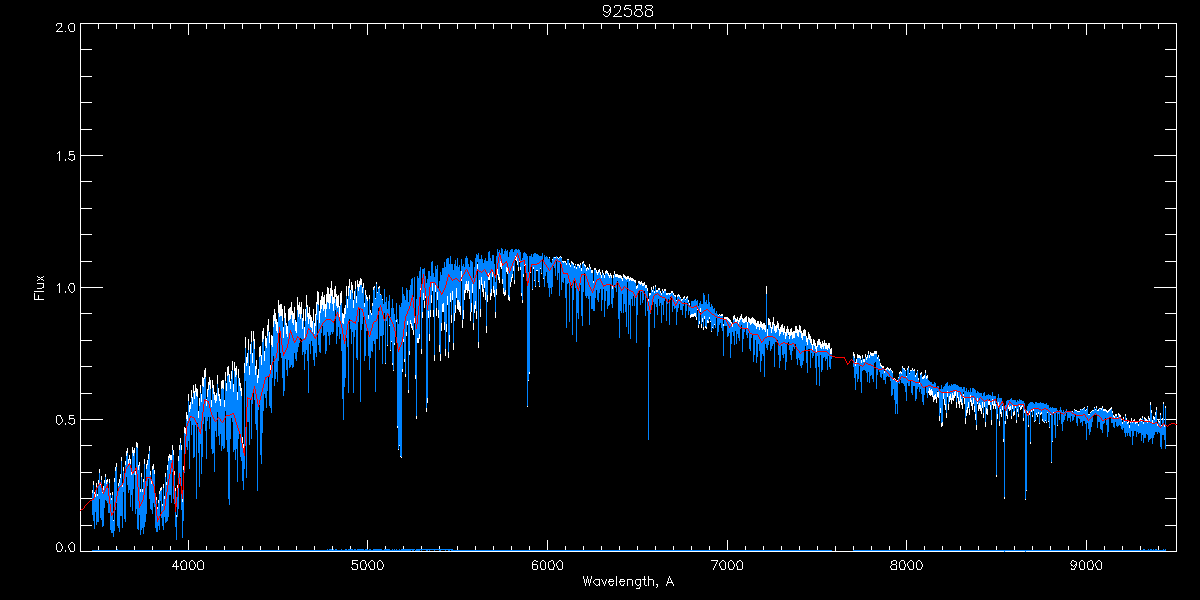The width and height of the screenshot is (1200, 600).
Task: Click the 6000 x-axis tick label
Action: click(x=547, y=566)
